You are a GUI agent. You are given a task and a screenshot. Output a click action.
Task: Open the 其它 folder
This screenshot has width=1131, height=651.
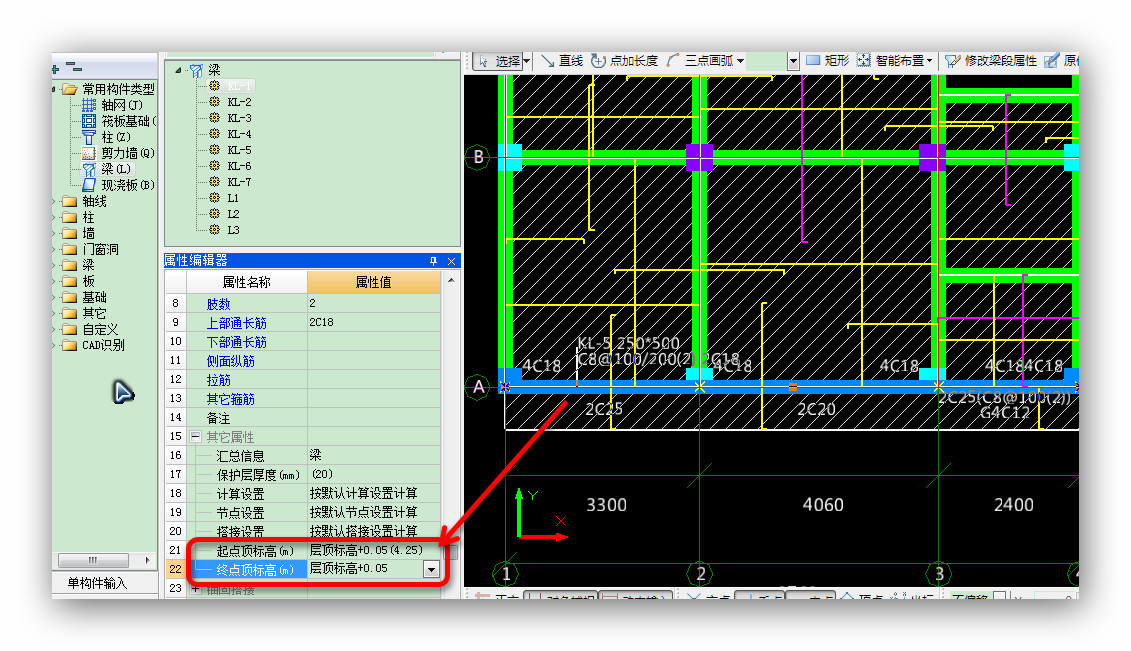84,313
